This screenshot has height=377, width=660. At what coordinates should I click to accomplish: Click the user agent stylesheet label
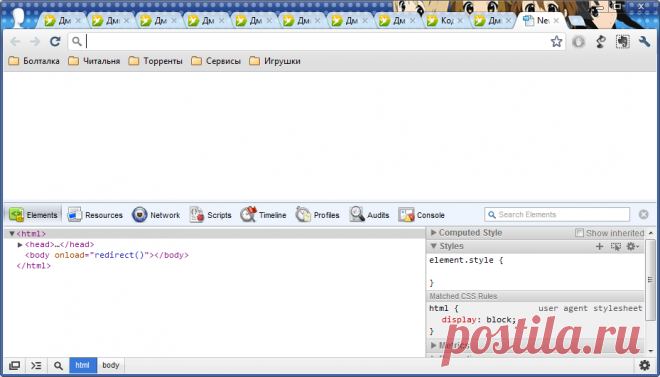coord(590,308)
